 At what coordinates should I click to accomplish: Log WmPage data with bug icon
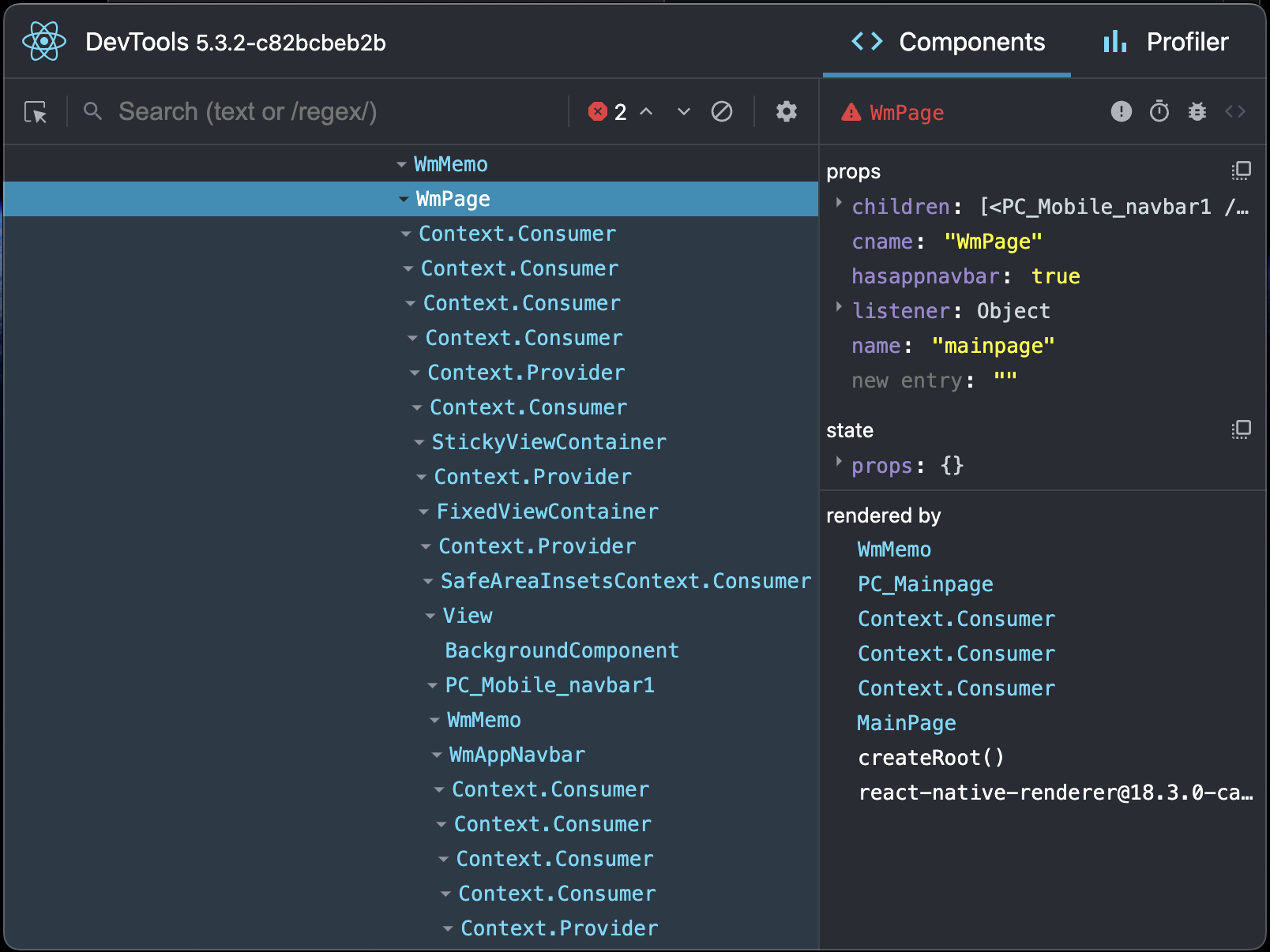1197,112
